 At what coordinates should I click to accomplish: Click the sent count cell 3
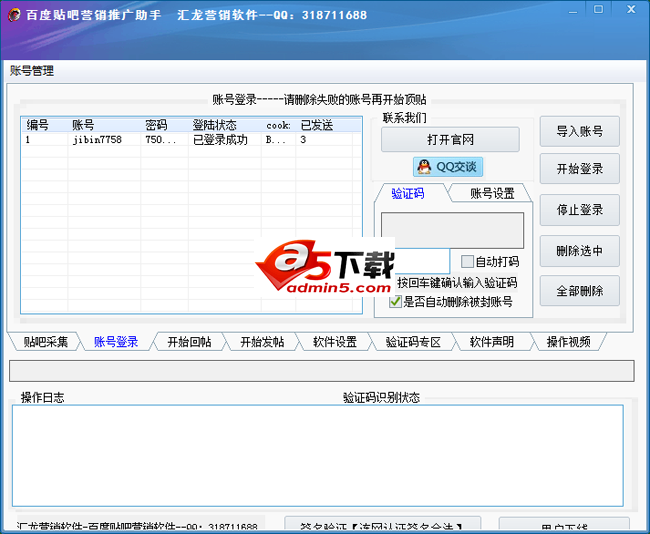click(x=303, y=140)
